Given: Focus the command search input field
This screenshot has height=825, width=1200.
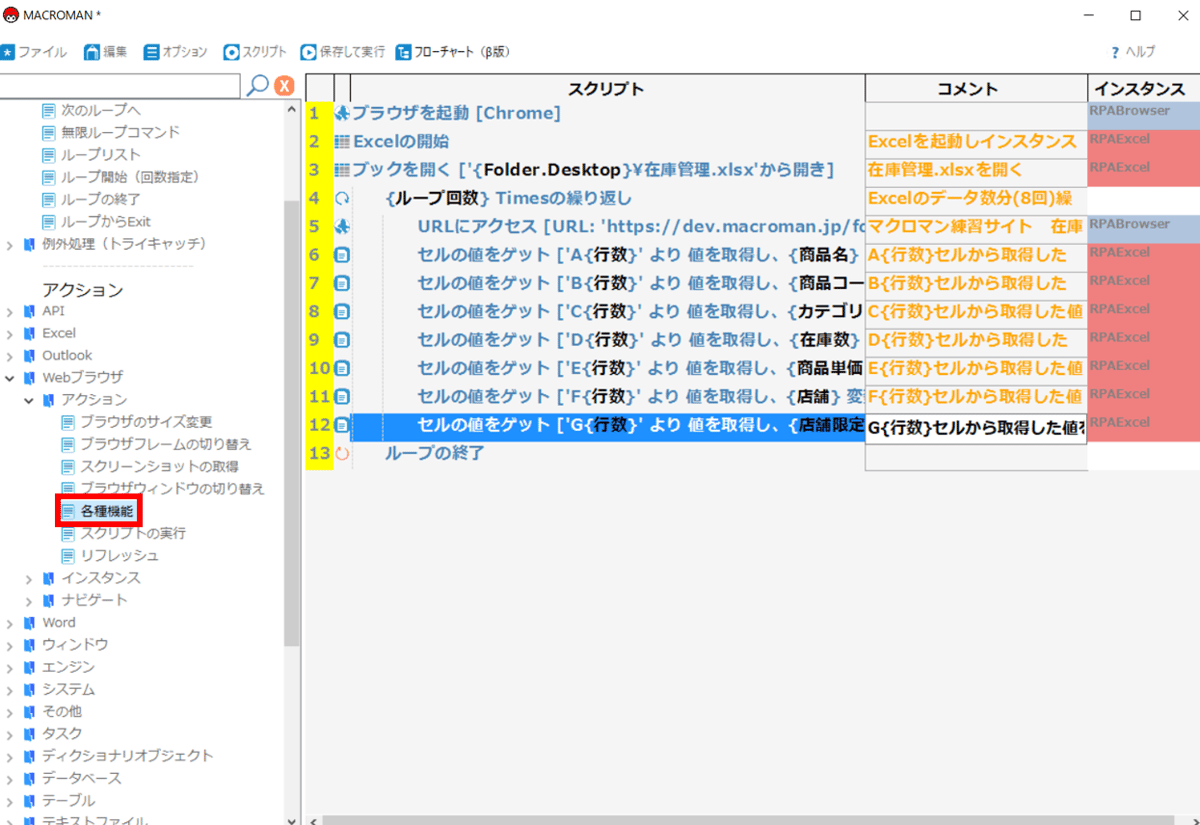Looking at the screenshot, I should [120, 86].
